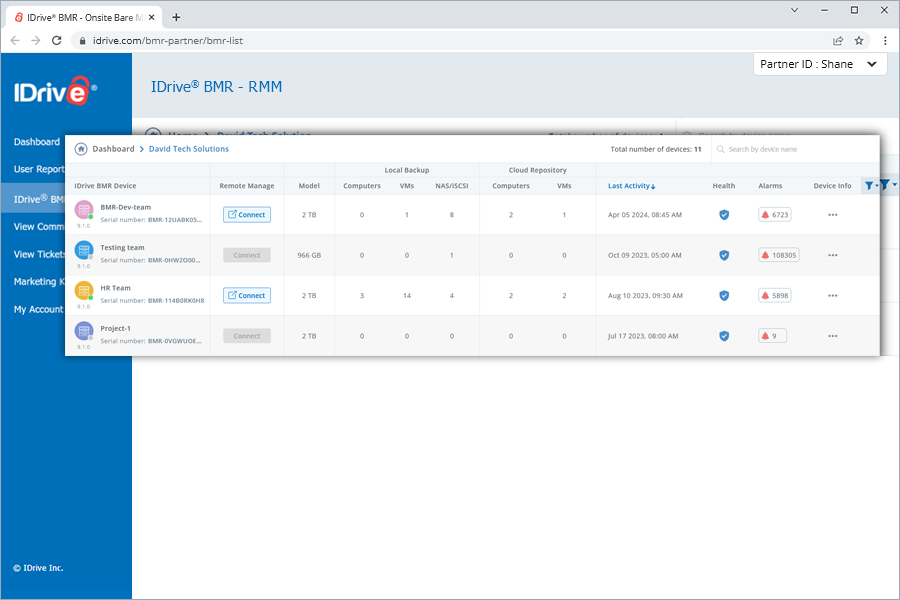This screenshot has width=900, height=600.
Task: Connect to the HR Team device
Action: pos(247,296)
